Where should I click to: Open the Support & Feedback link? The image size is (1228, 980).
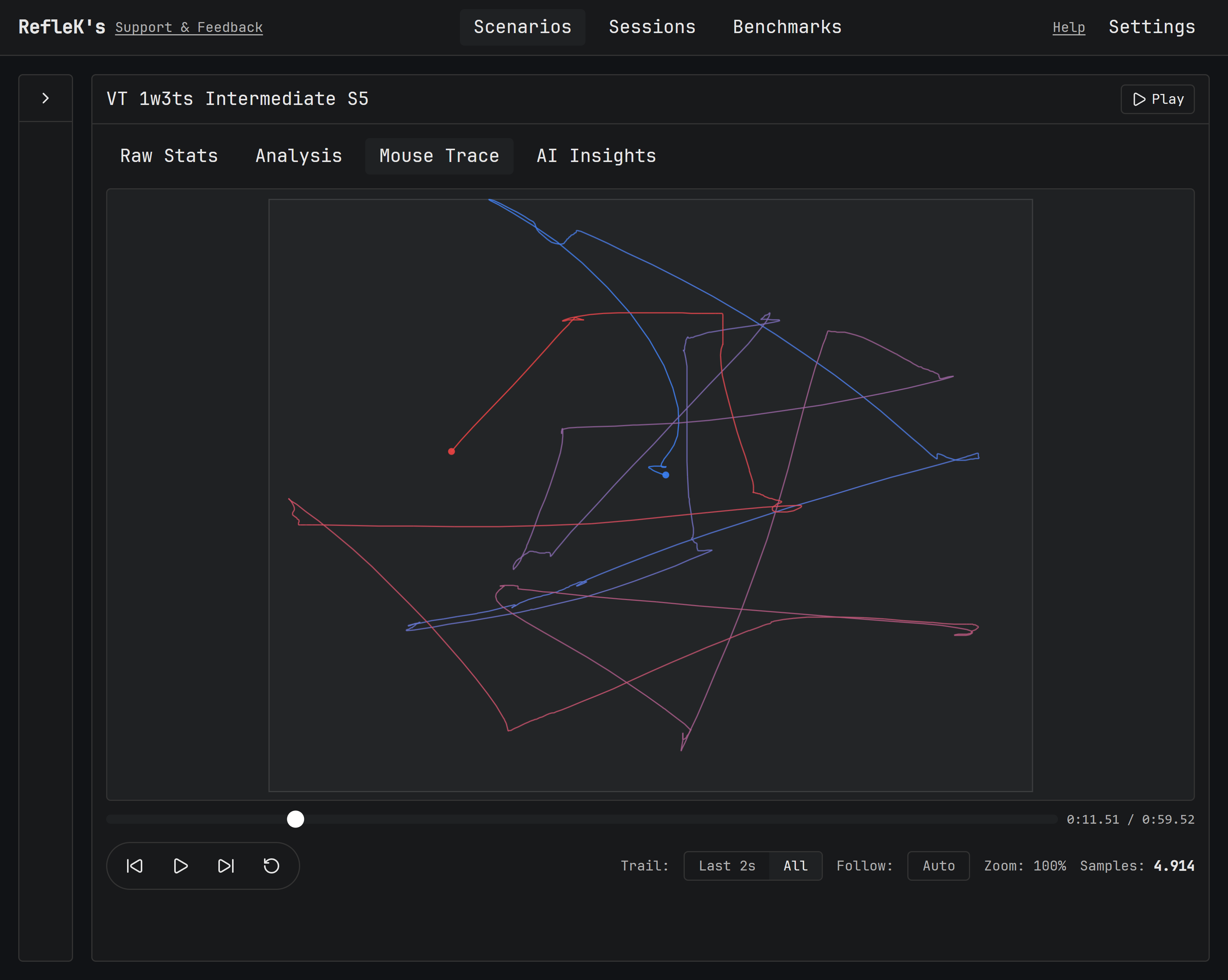coord(189,27)
